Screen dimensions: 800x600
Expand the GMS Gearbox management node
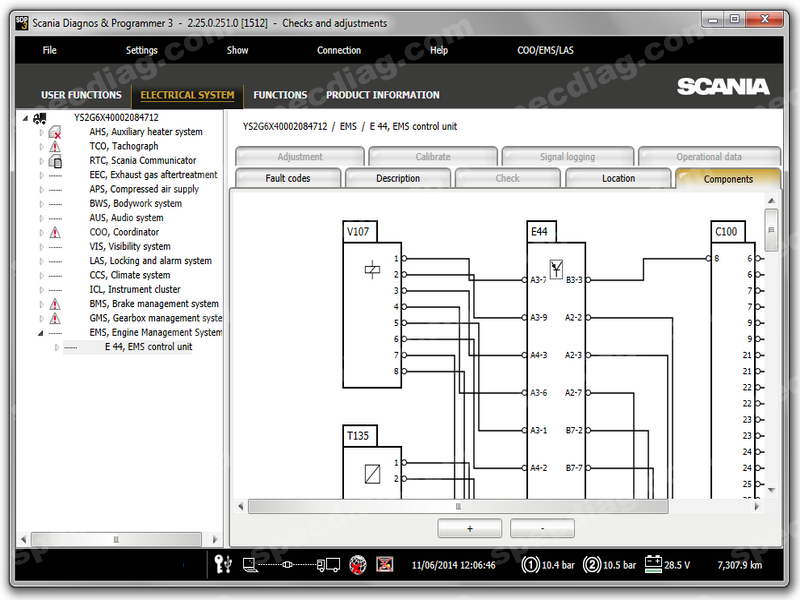(40, 319)
